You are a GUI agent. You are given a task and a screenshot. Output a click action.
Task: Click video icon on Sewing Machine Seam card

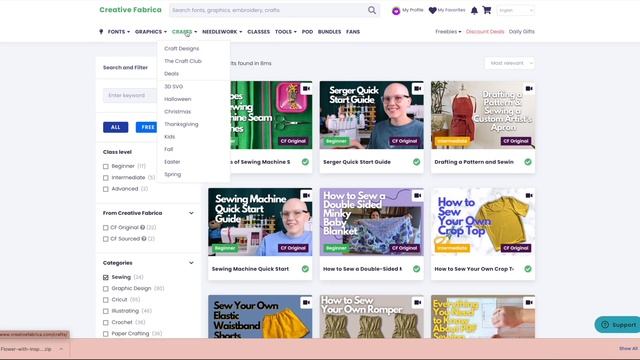[306, 89]
